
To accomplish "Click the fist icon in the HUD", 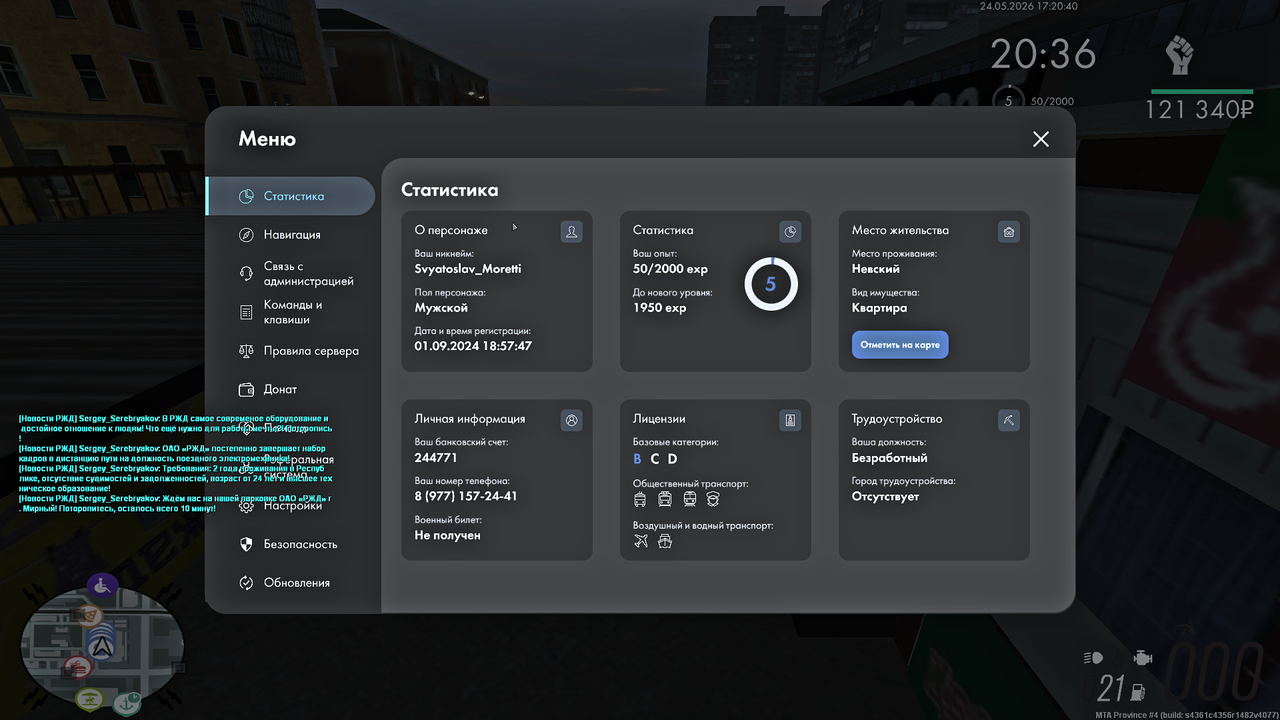I will 1180,55.
